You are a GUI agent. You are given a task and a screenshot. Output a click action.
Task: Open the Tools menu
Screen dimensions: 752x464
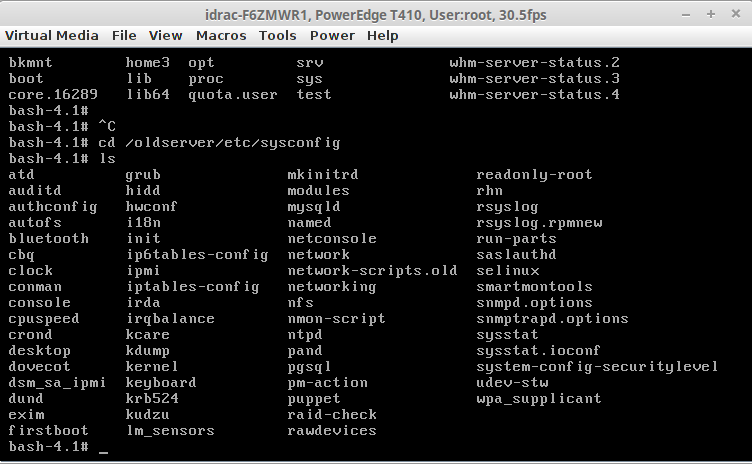tap(277, 35)
